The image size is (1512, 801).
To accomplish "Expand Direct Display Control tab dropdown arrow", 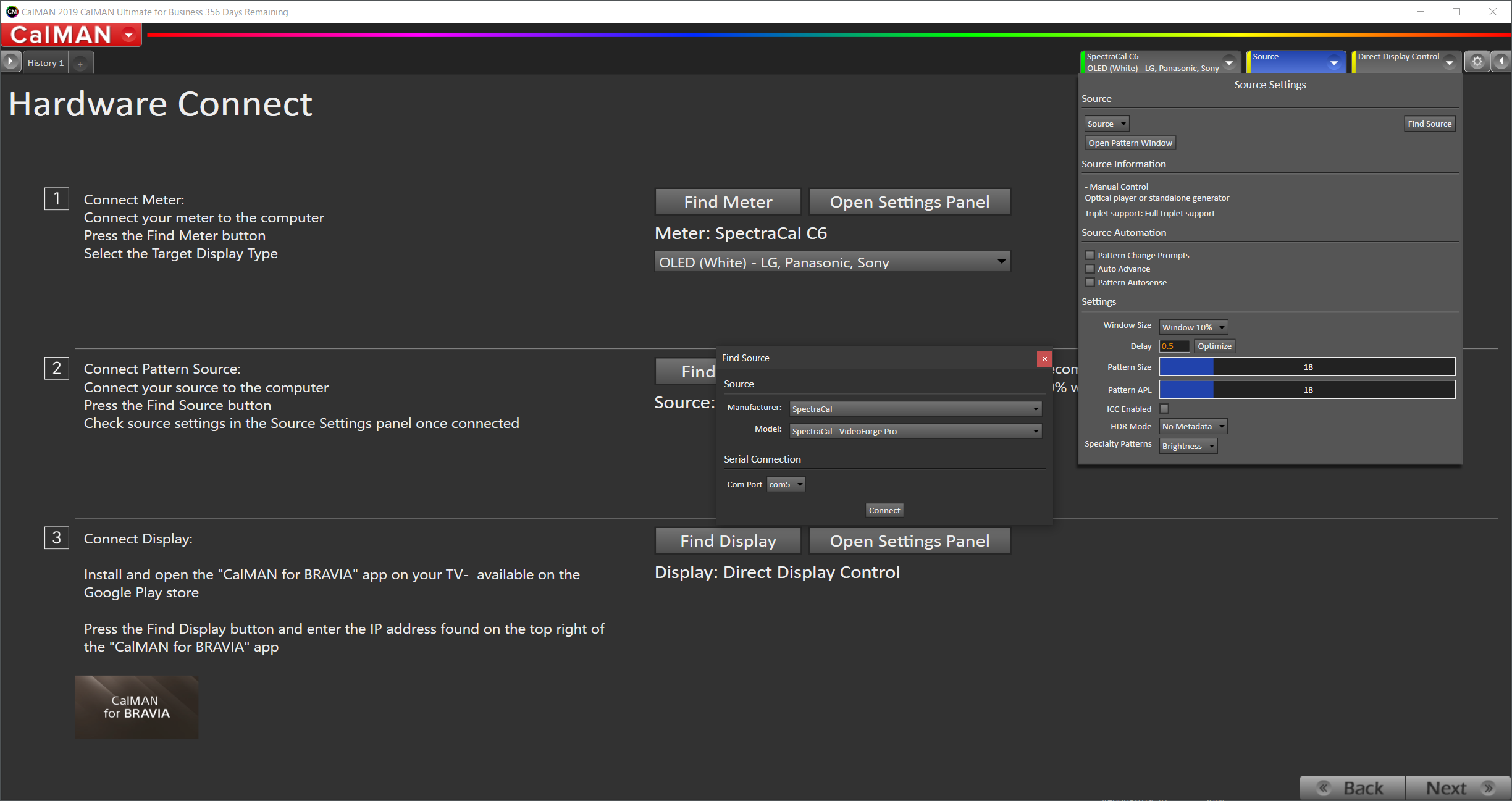I will point(1450,62).
